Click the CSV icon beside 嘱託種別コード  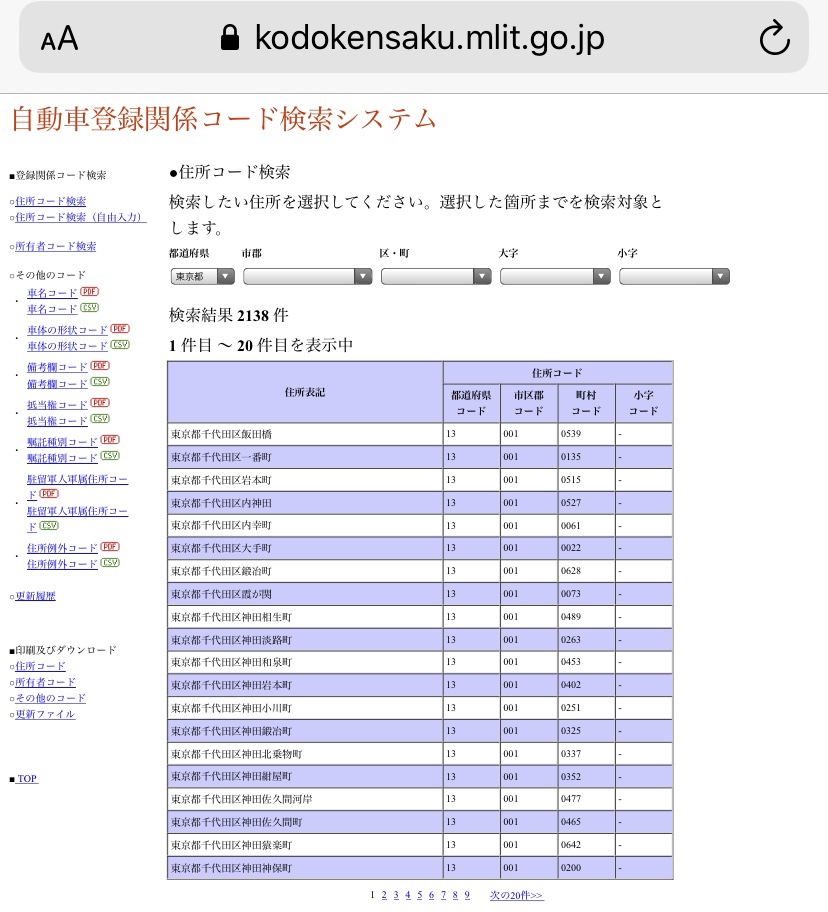tap(110, 456)
